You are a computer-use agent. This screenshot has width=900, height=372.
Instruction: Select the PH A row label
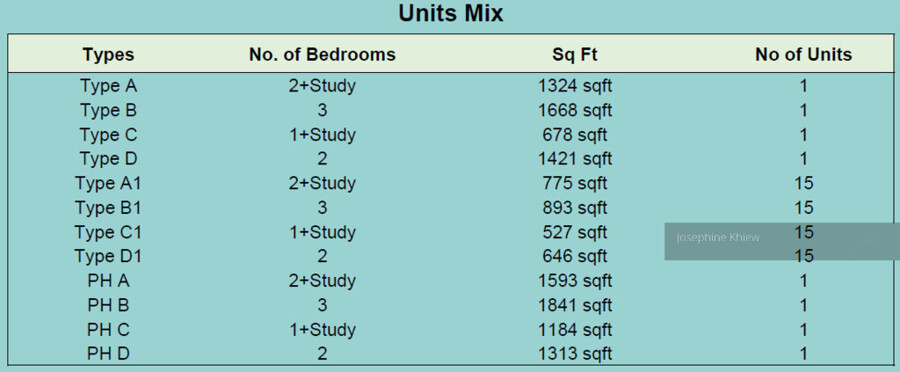tap(108, 281)
